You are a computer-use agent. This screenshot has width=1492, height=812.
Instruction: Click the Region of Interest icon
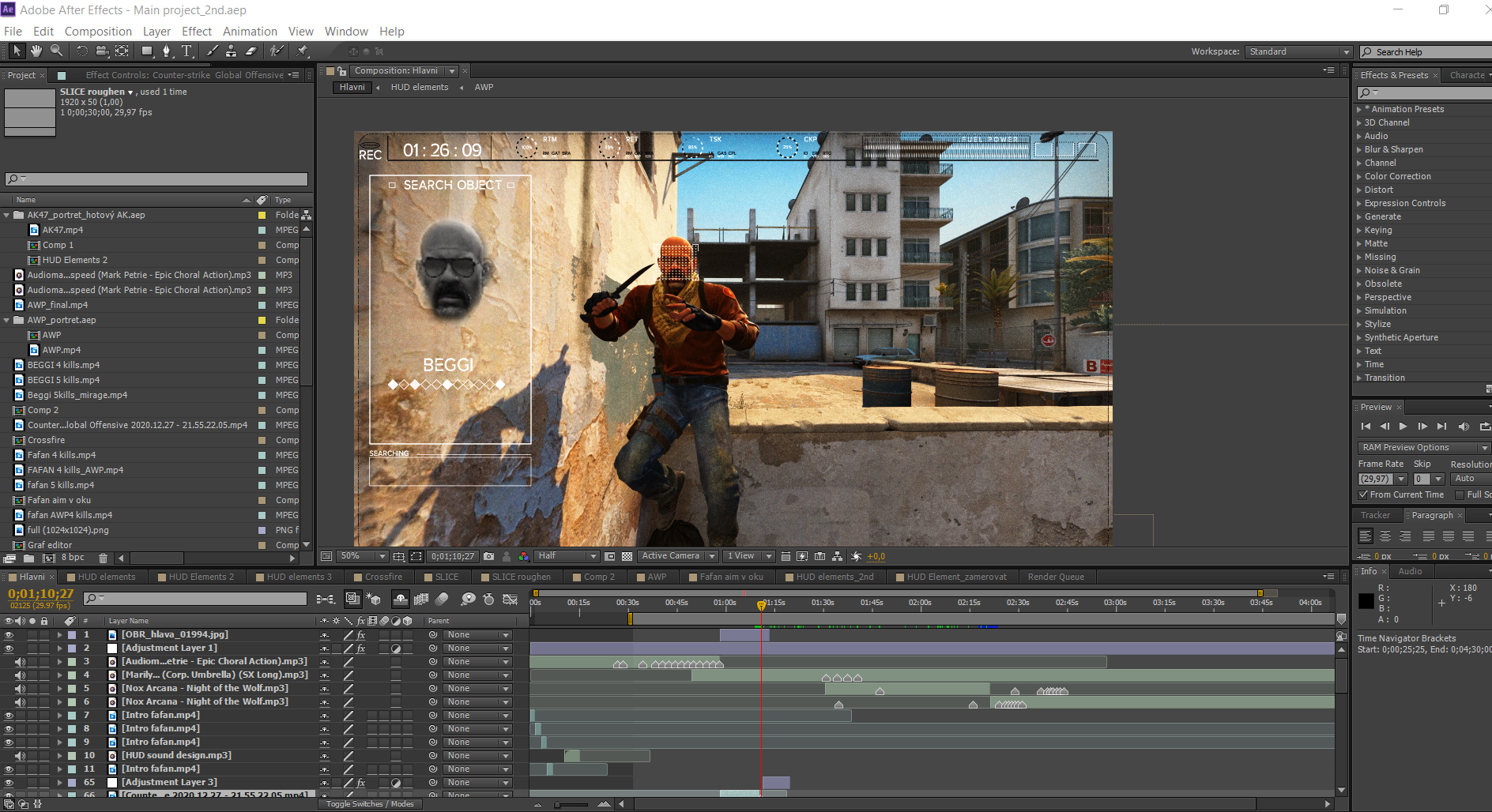coord(416,556)
